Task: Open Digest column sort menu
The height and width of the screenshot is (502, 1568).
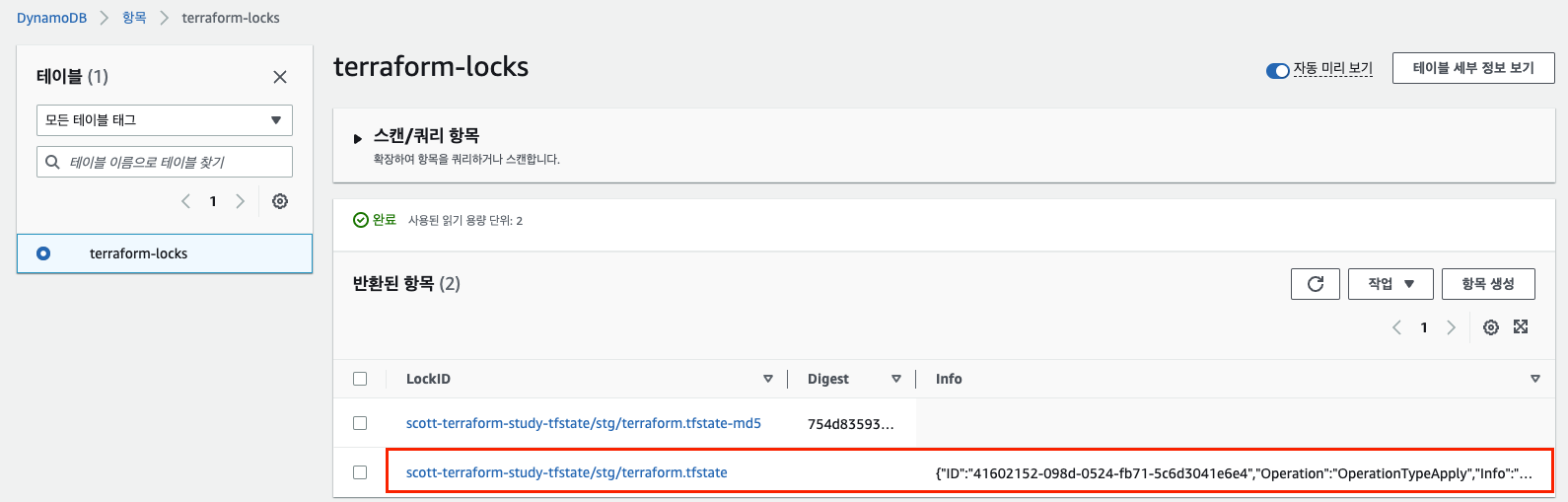Action: pyautogui.click(x=896, y=379)
